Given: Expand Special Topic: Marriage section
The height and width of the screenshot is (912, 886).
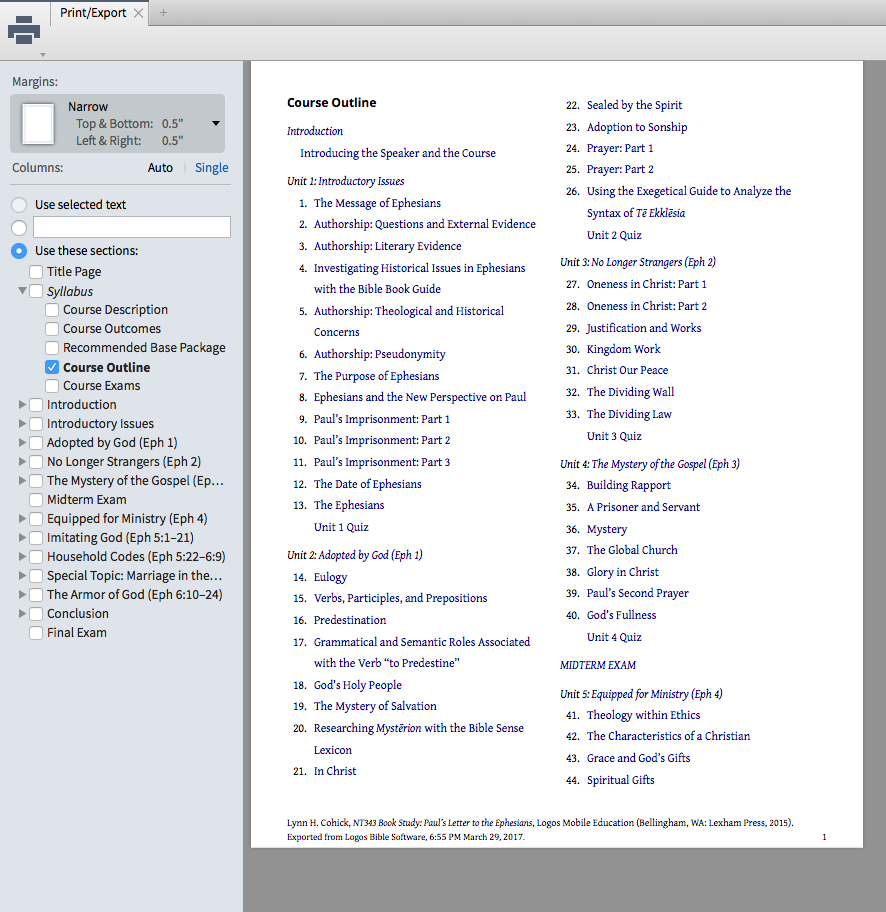Looking at the screenshot, I should (x=22, y=575).
